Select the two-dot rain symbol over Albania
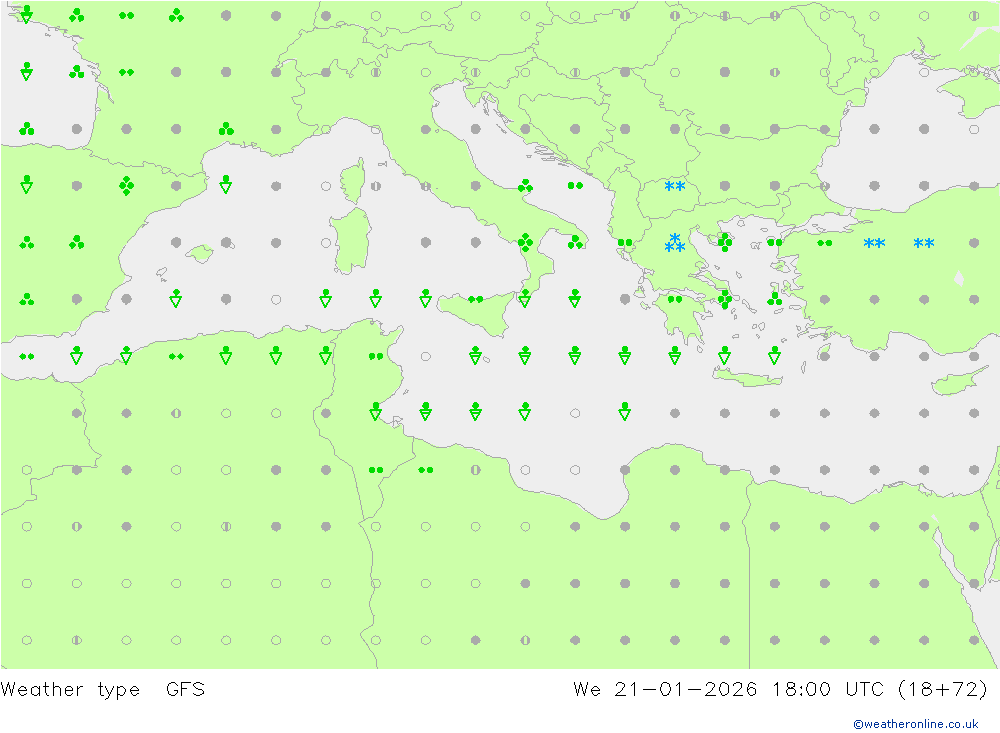The height and width of the screenshot is (733, 1000). (625, 243)
